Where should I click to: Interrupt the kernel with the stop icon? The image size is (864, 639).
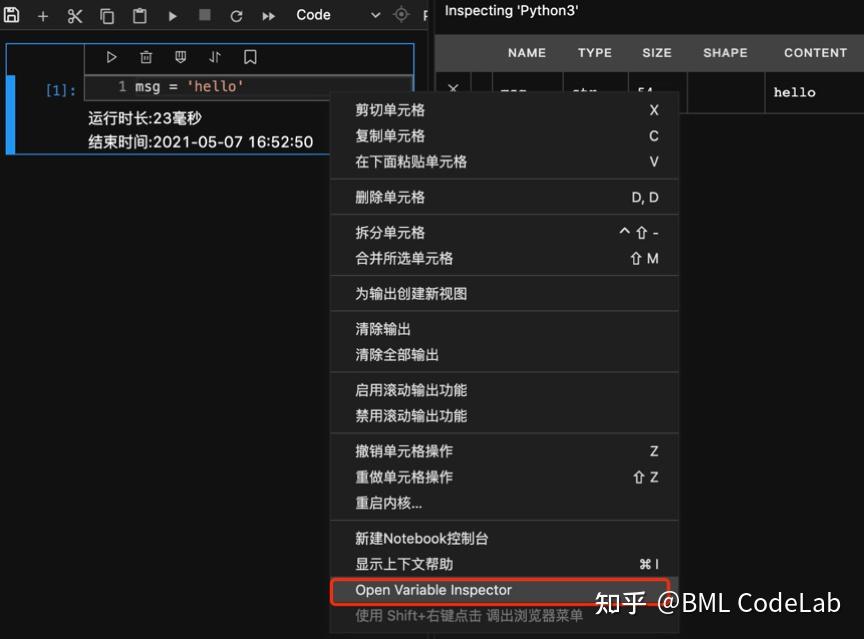pos(203,15)
